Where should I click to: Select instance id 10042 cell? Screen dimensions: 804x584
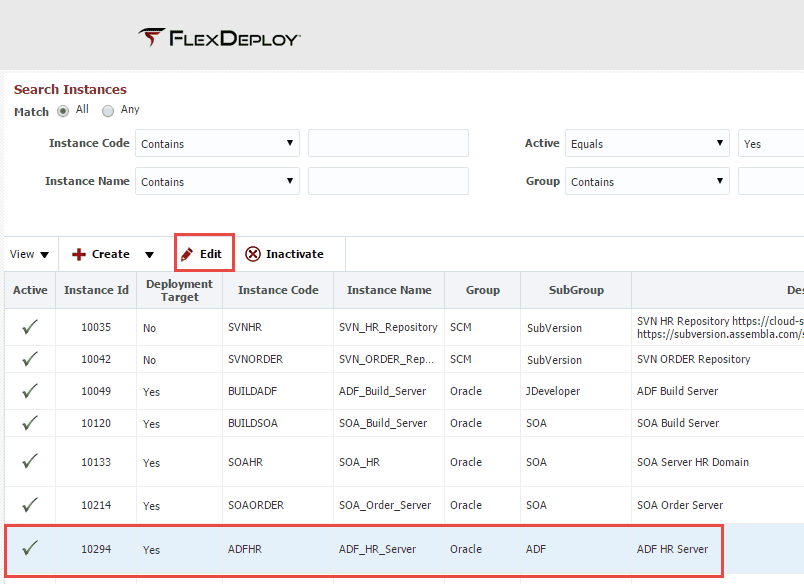(x=96, y=359)
